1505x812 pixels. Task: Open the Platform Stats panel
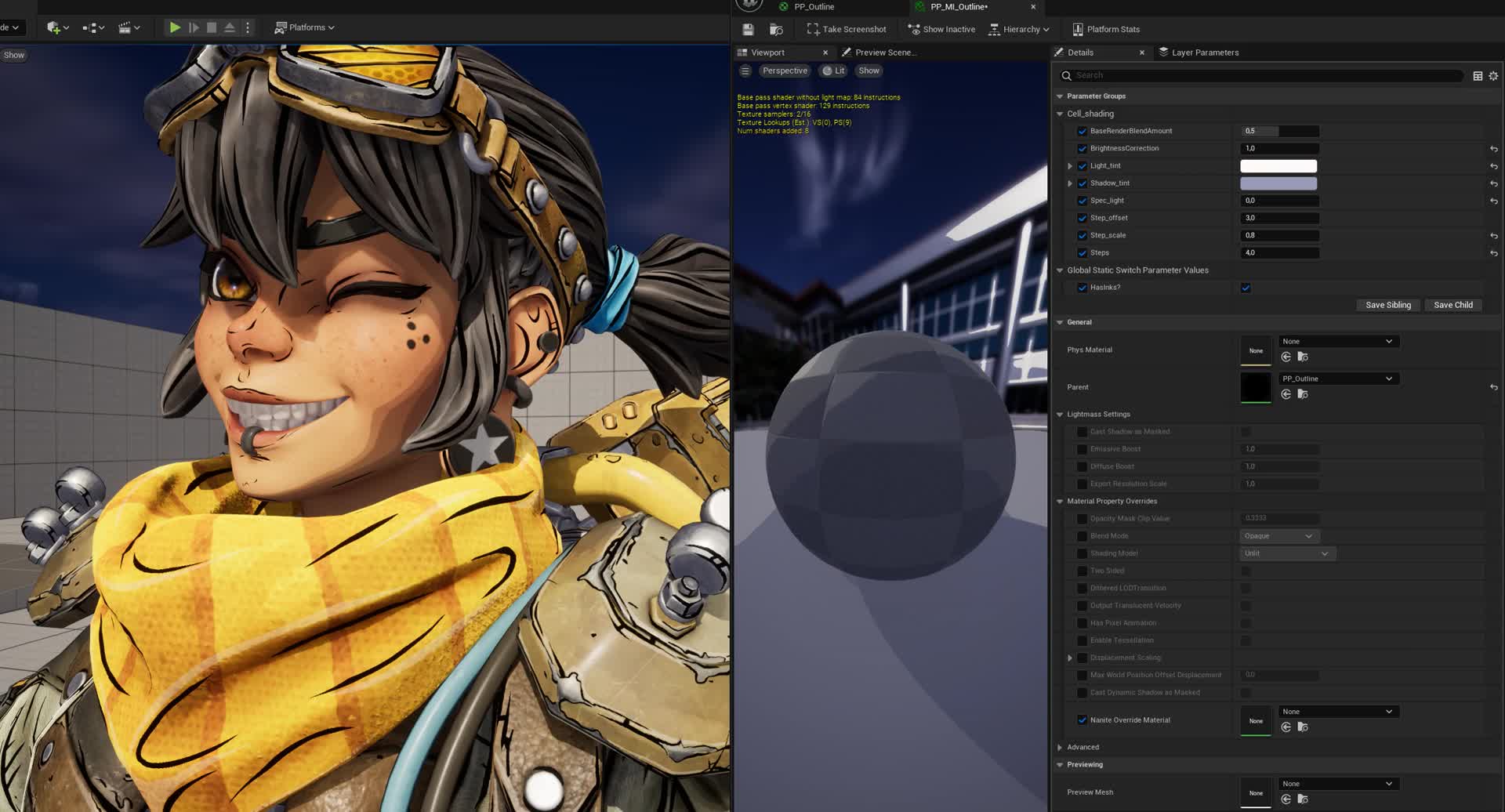pyautogui.click(x=1105, y=30)
